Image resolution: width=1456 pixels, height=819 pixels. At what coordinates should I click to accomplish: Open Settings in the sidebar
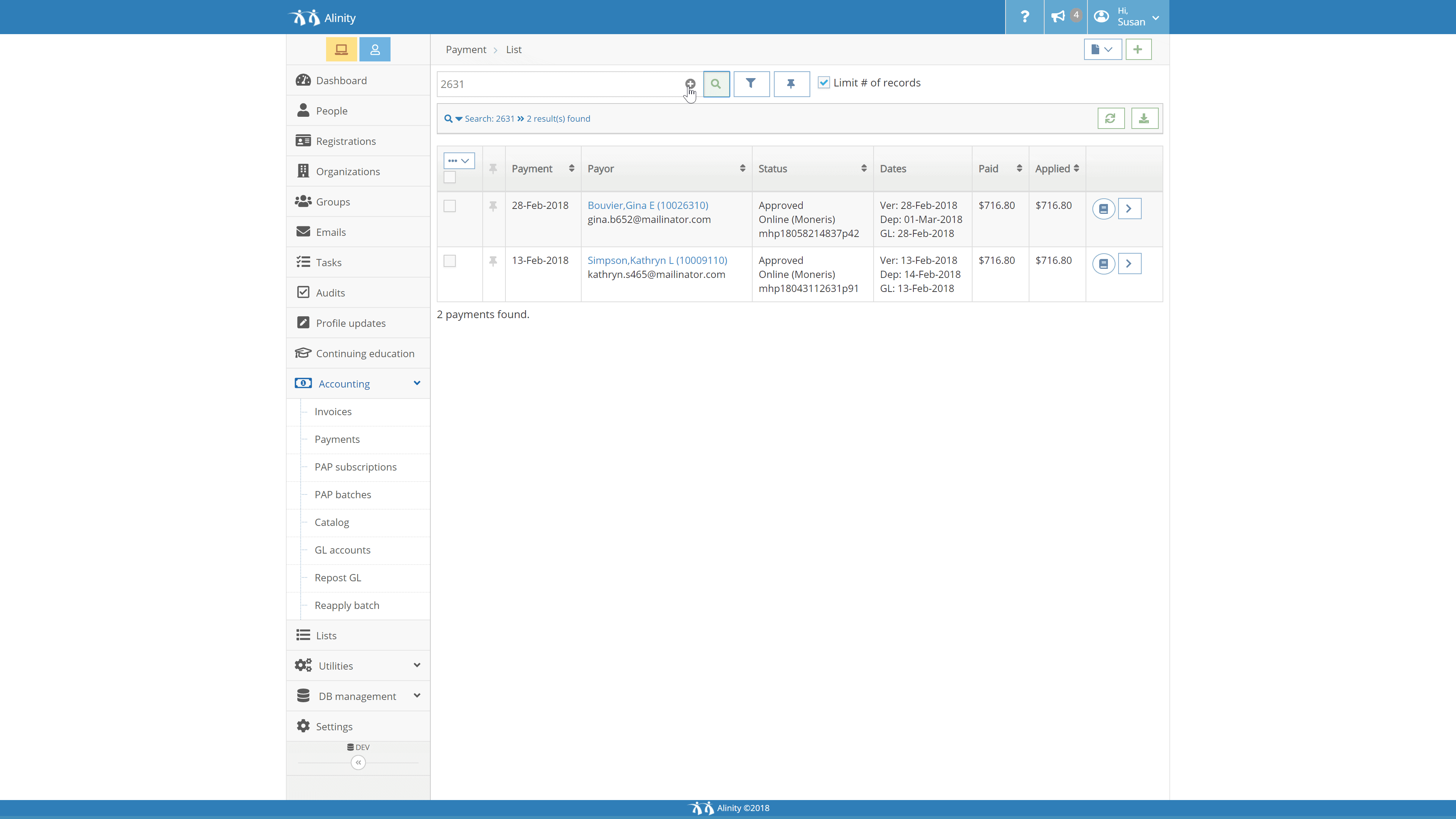(358, 727)
